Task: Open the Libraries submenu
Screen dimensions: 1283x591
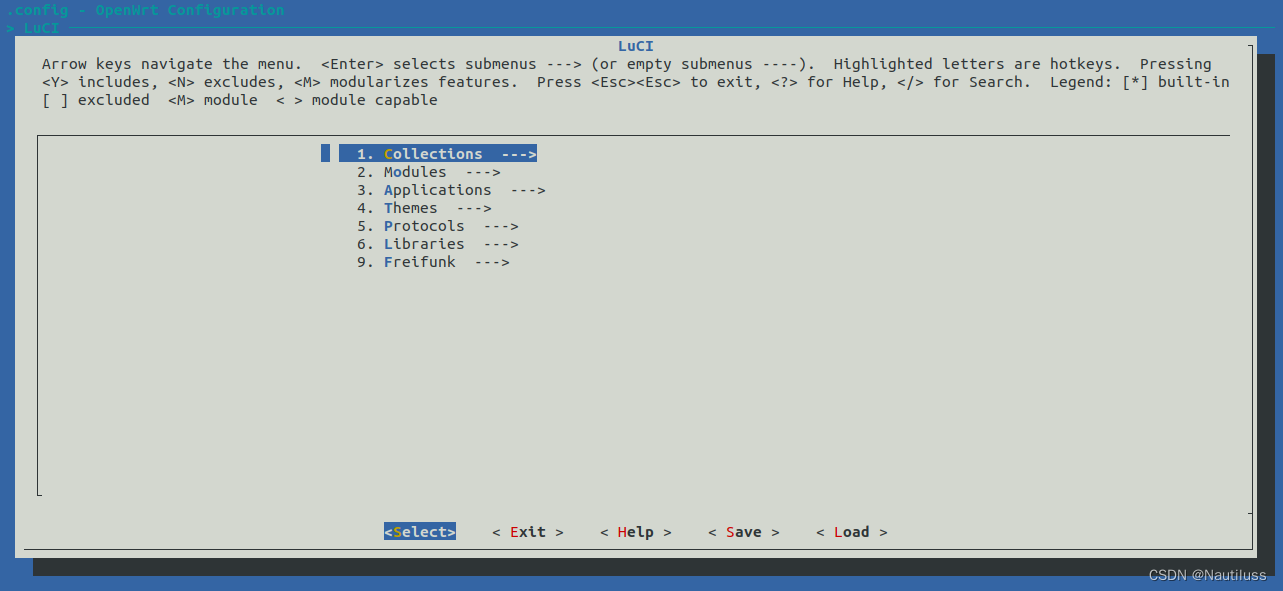Action: tap(438, 244)
